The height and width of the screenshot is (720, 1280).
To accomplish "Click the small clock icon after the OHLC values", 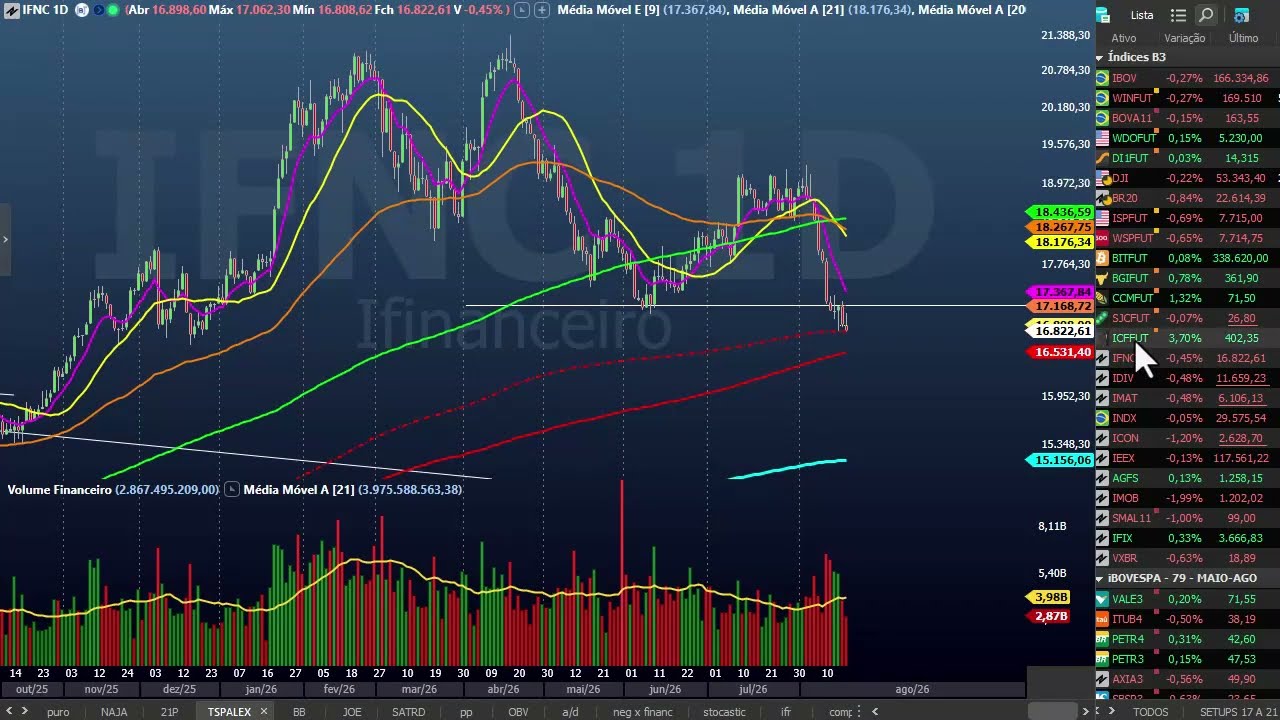I will click(523, 10).
